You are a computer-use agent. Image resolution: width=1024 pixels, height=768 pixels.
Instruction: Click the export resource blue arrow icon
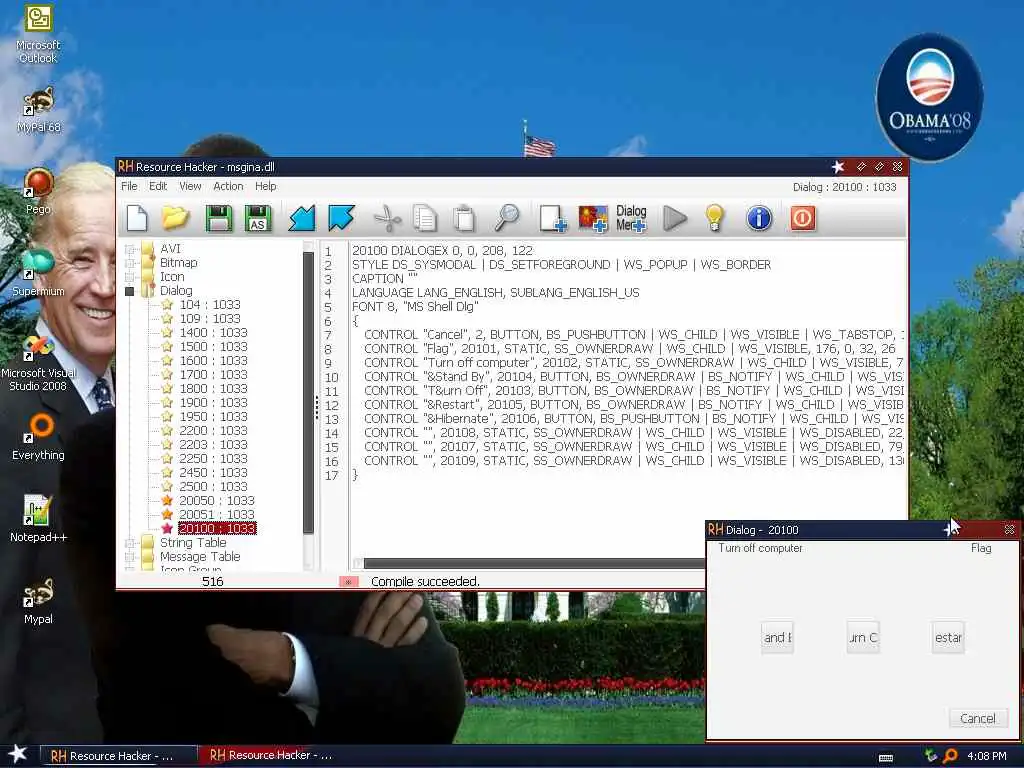coord(341,218)
